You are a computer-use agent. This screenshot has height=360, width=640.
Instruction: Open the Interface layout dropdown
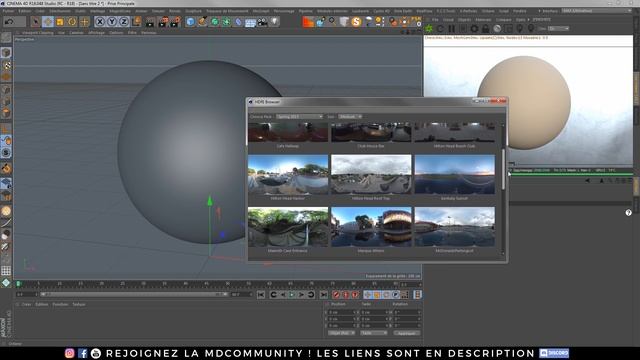(x=596, y=11)
